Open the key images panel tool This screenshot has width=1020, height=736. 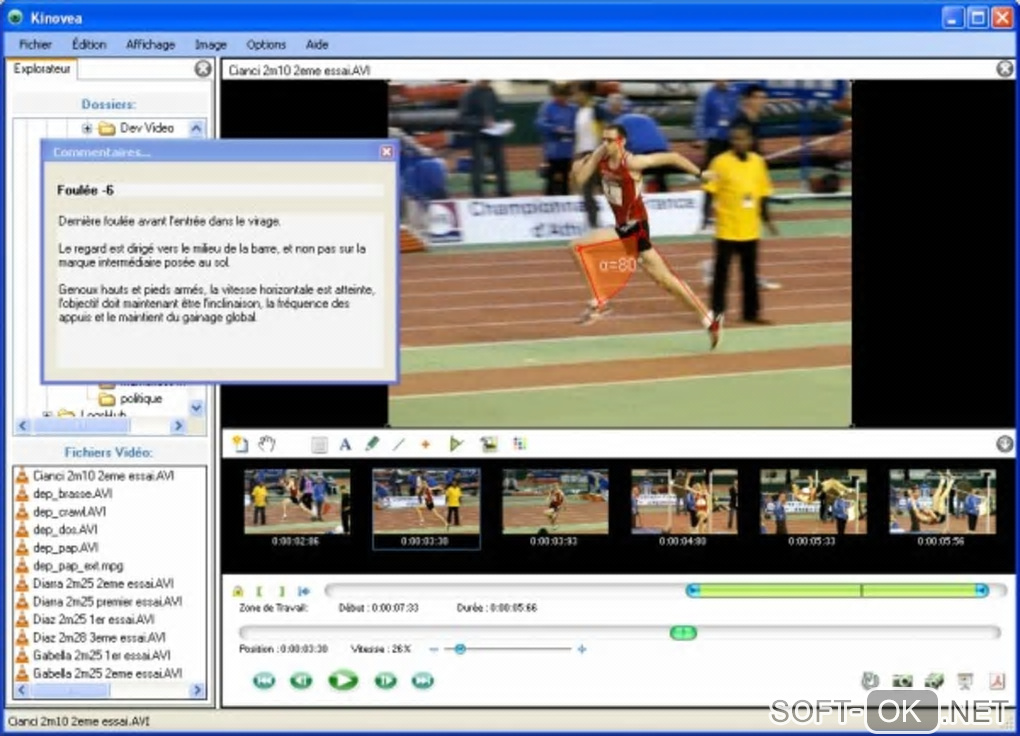[488, 444]
